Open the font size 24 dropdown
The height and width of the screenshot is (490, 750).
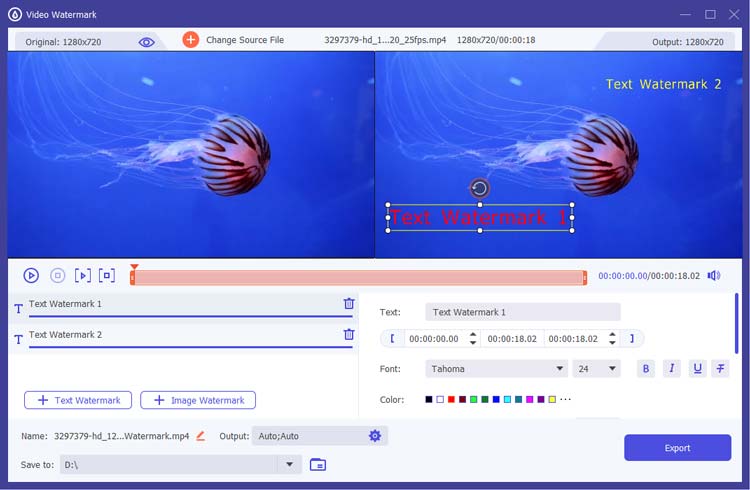tap(596, 368)
